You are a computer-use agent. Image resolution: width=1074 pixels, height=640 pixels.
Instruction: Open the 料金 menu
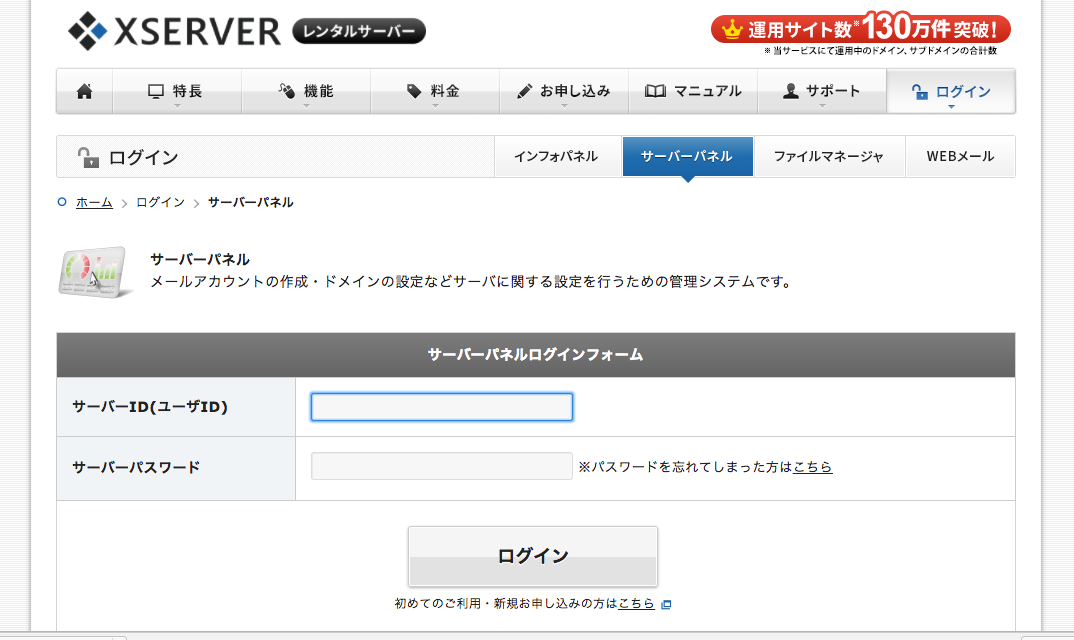435,91
